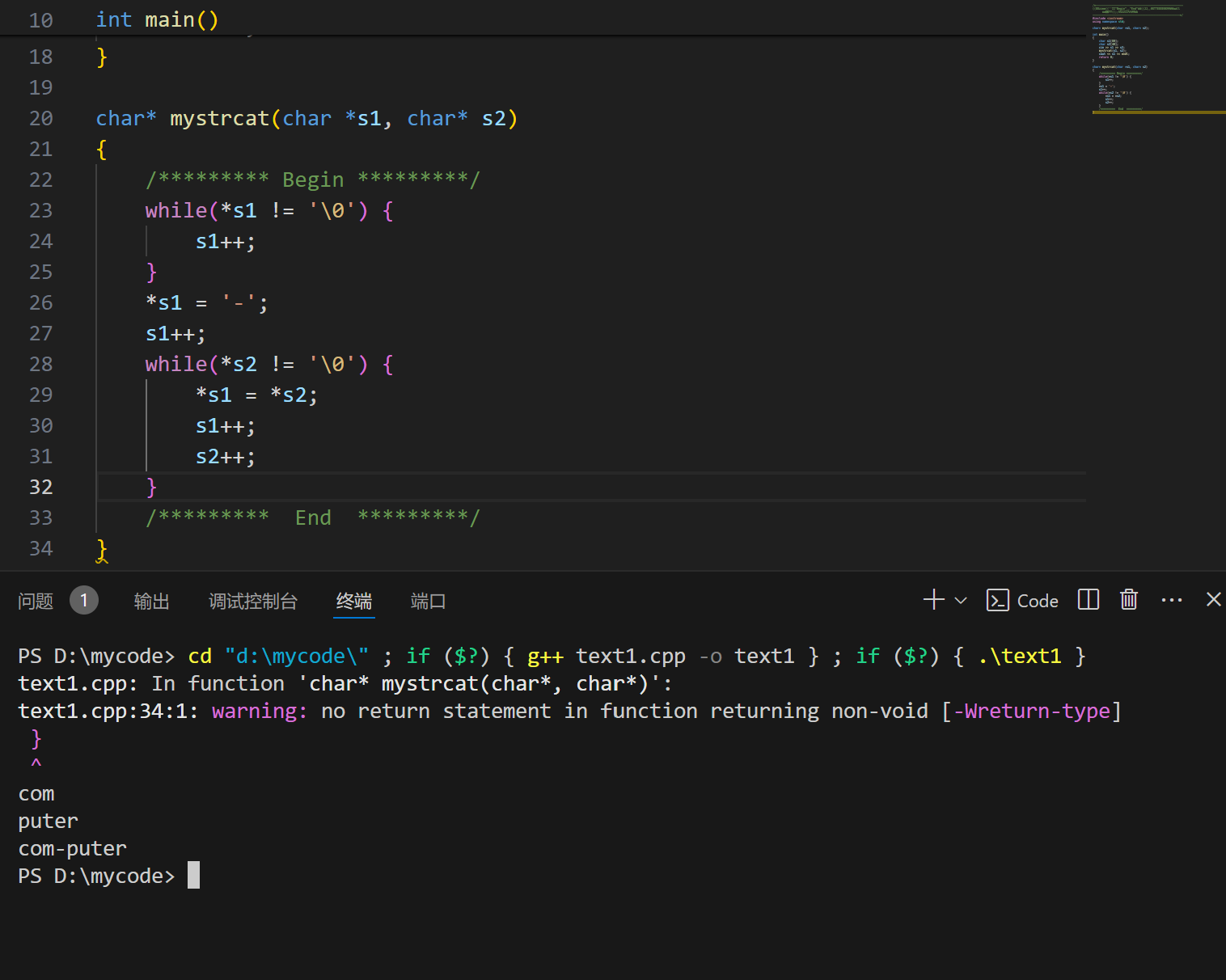The height and width of the screenshot is (980, 1226).
Task: Open the panel more actions ellipsis
Action: pos(1172,600)
